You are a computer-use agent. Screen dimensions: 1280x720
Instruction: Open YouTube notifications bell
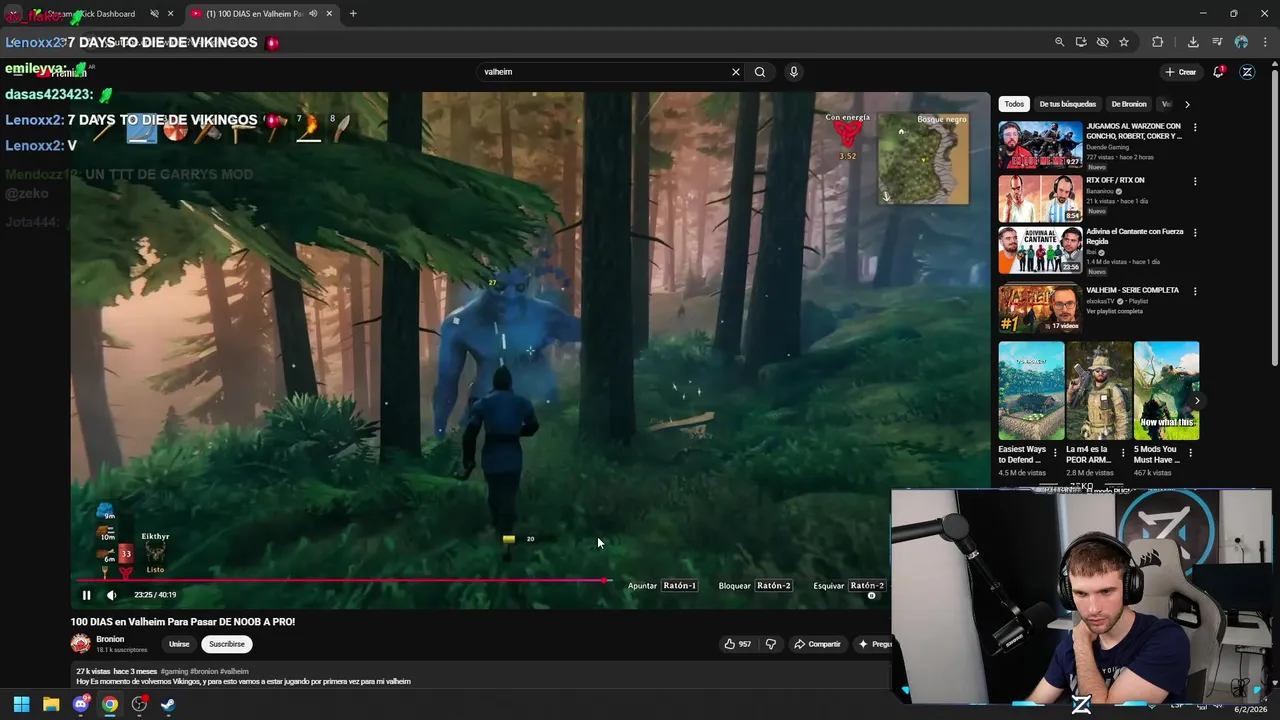pyautogui.click(x=1218, y=72)
